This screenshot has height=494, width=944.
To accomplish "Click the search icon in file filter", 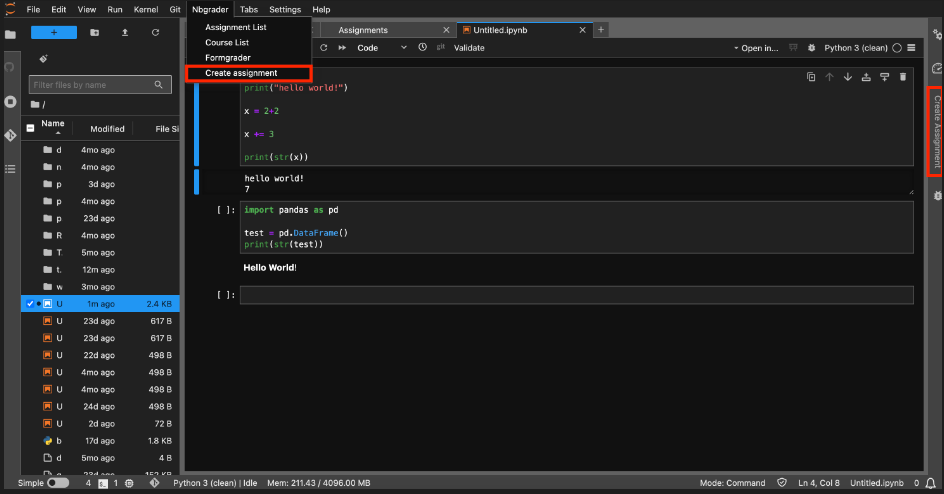I will coord(158,85).
